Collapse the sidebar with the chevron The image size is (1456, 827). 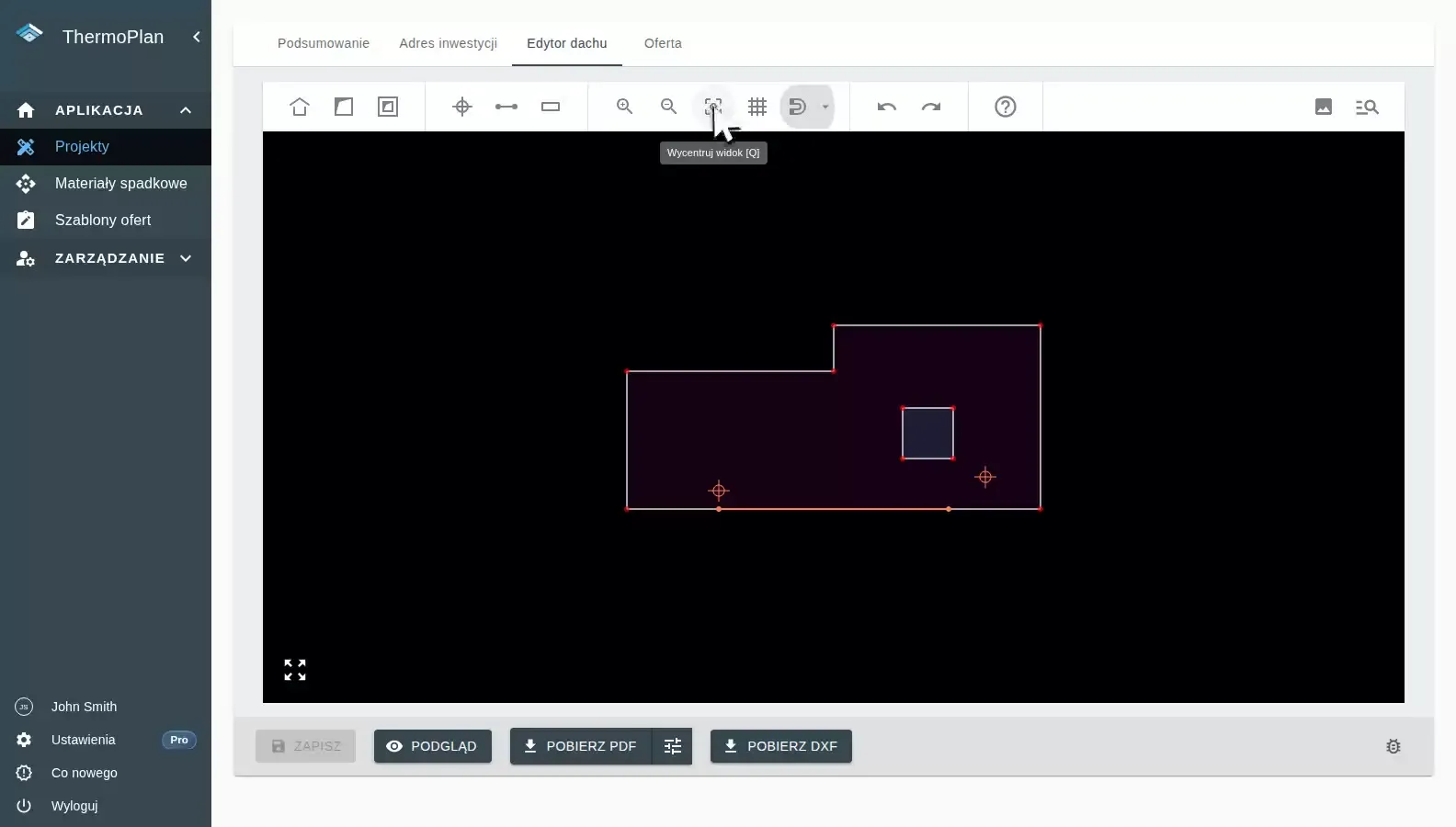coord(196,37)
